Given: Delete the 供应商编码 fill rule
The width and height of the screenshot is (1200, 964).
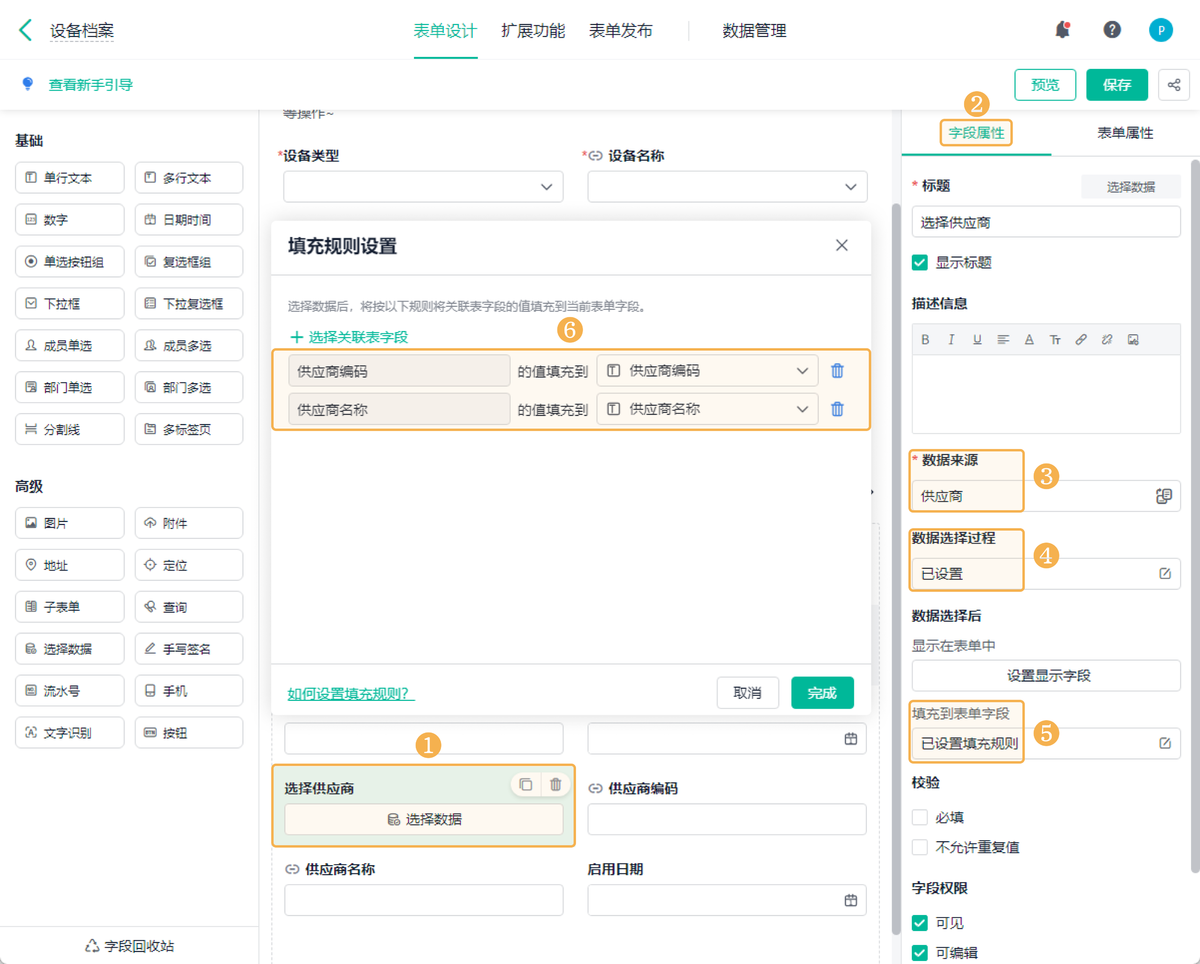Looking at the screenshot, I should 838,370.
